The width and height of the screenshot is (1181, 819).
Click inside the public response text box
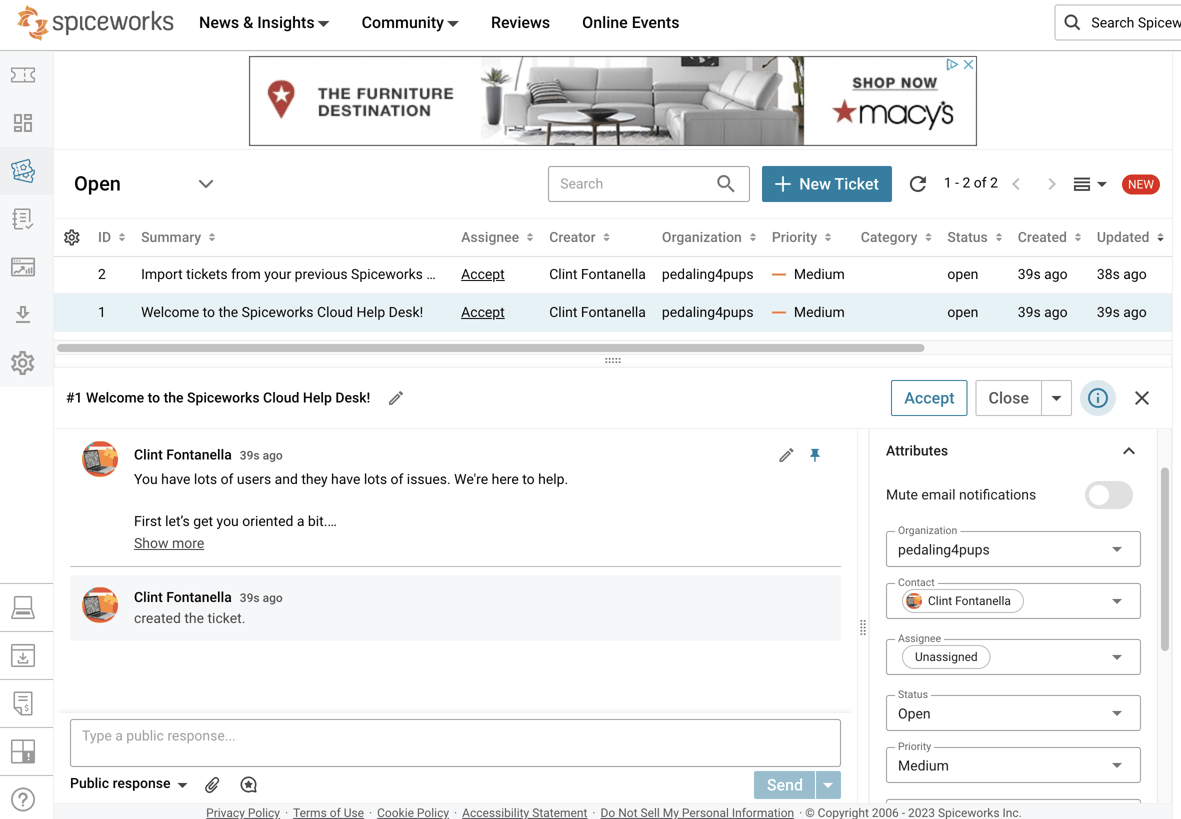pyautogui.click(x=455, y=741)
